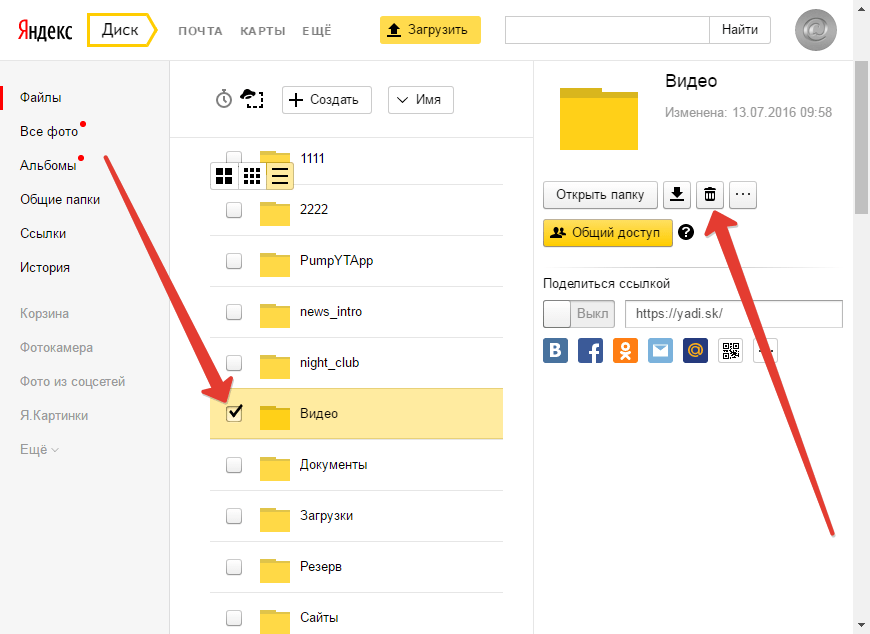Click the PumpYTApp folder icon
The width and height of the screenshot is (870, 634).
(x=275, y=264)
